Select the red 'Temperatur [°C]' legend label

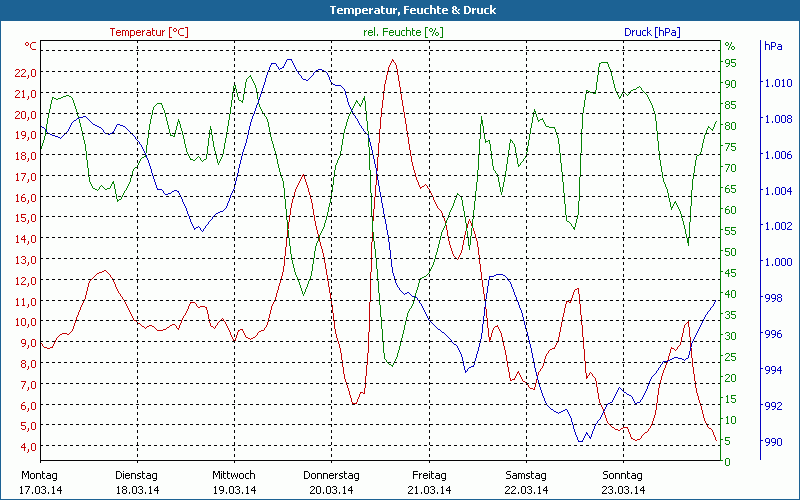click(x=148, y=32)
